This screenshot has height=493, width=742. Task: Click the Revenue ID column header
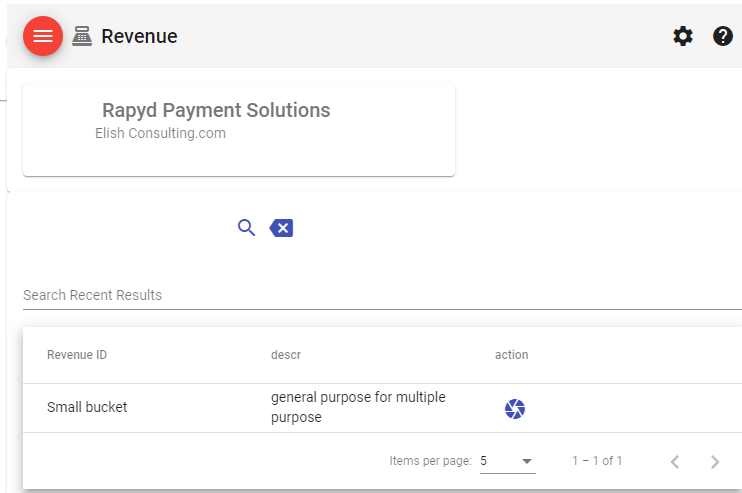tap(77, 355)
